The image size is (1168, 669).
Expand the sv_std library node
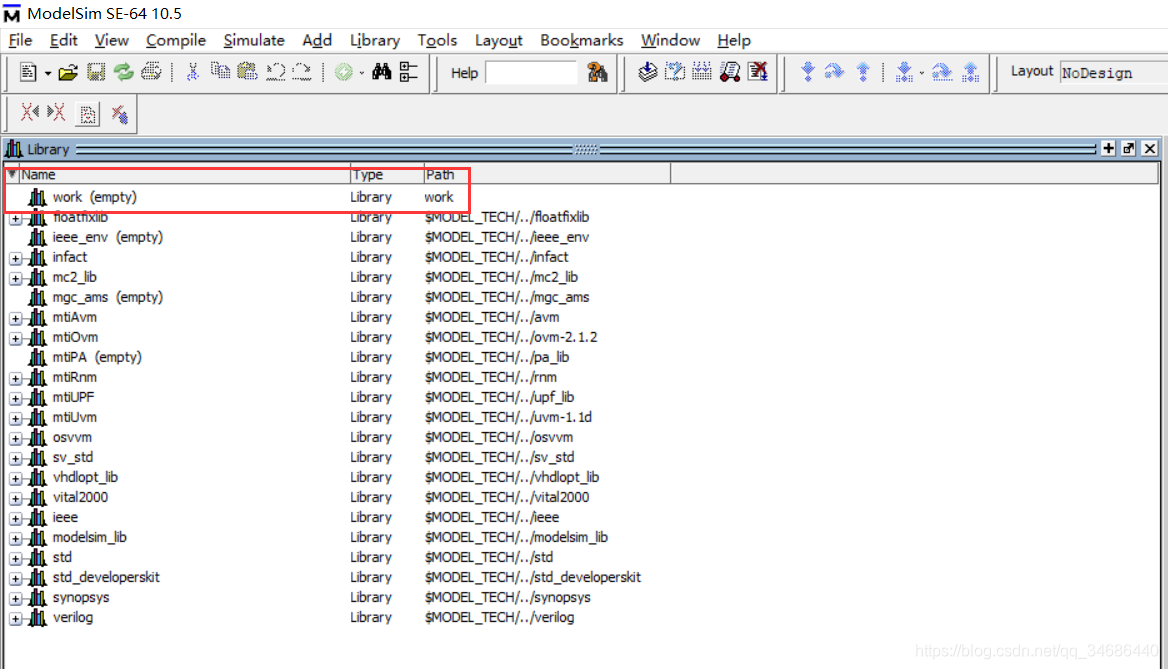pos(15,459)
